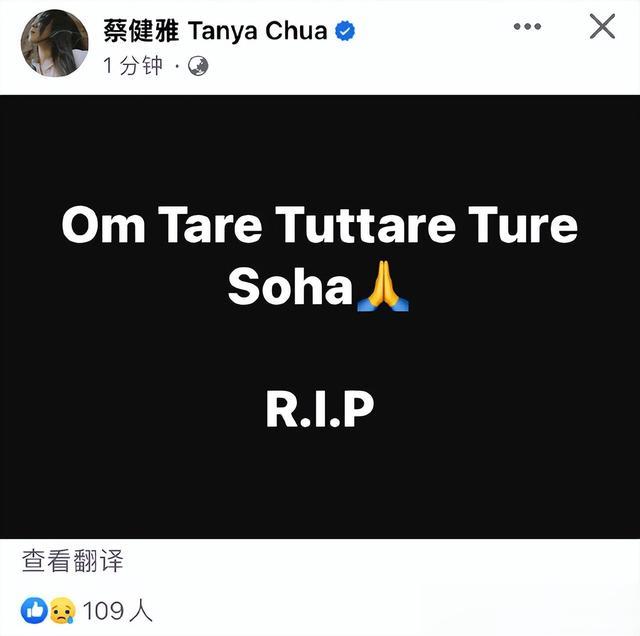Click the word Tare in mantra

(x=210, y=225)
